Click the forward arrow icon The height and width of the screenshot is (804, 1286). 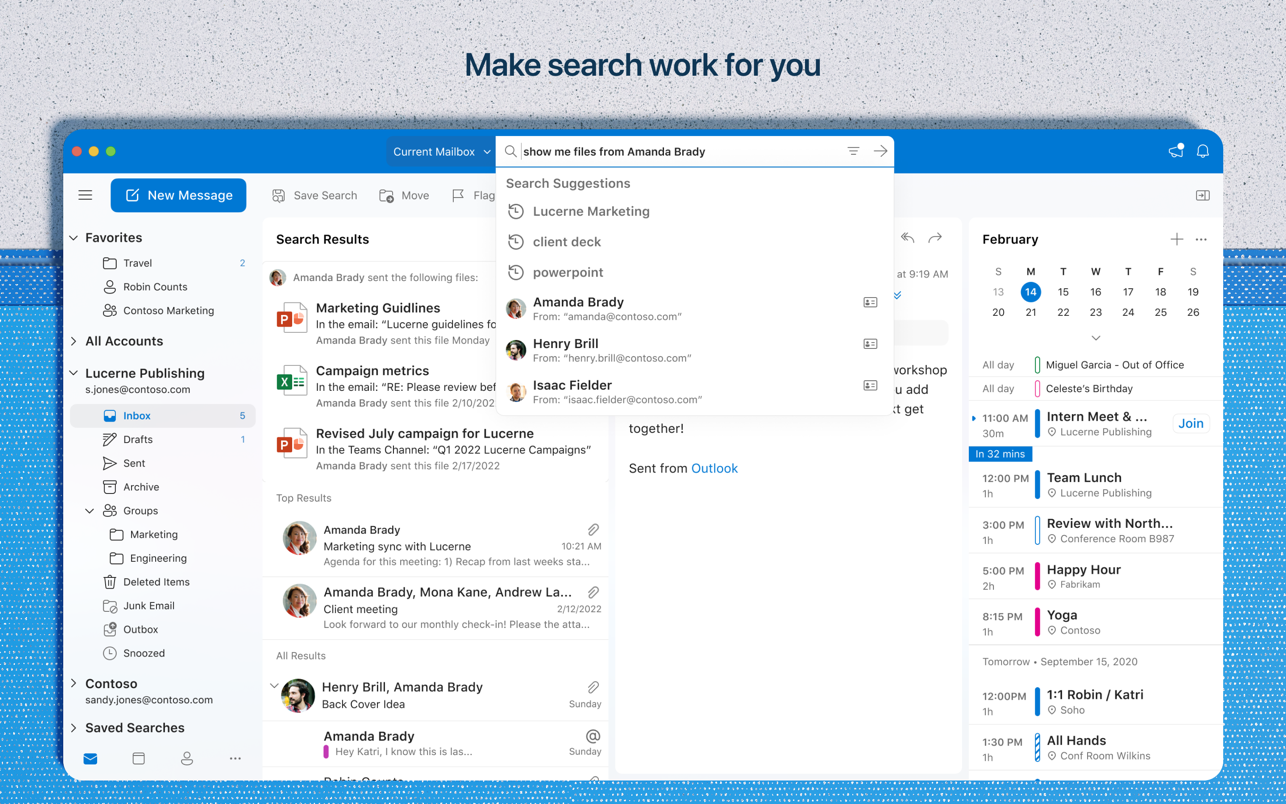pos(935,239)
